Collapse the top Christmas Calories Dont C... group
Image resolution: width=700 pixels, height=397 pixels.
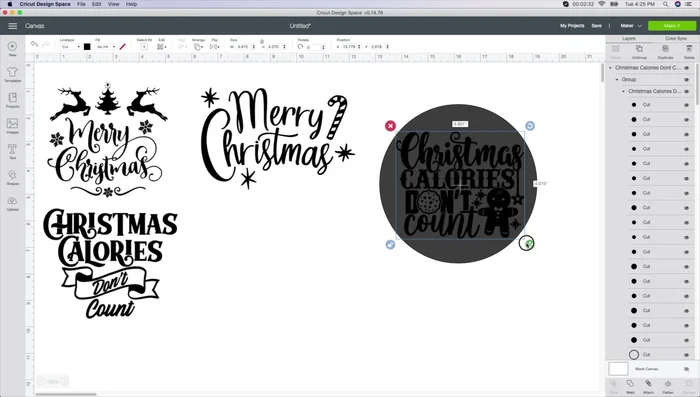[x=611, y=68]
